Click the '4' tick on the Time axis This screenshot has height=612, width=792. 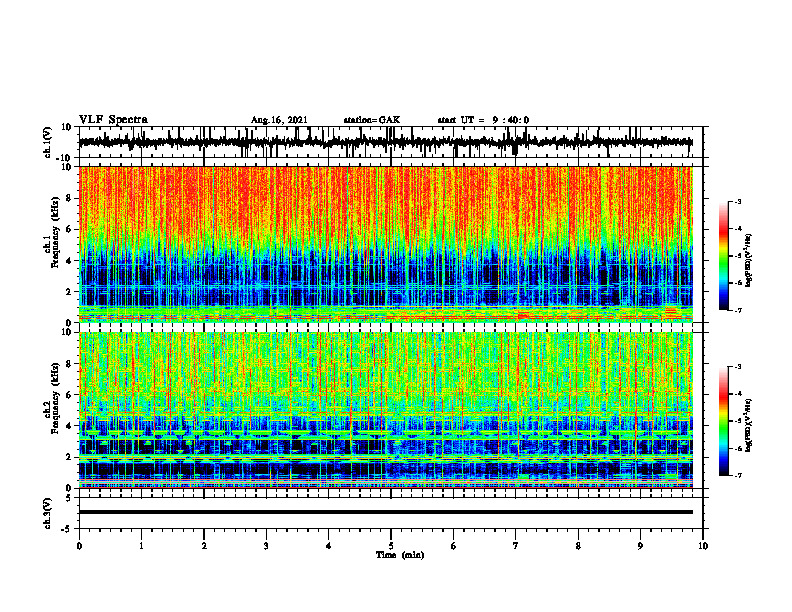point(329,546)
